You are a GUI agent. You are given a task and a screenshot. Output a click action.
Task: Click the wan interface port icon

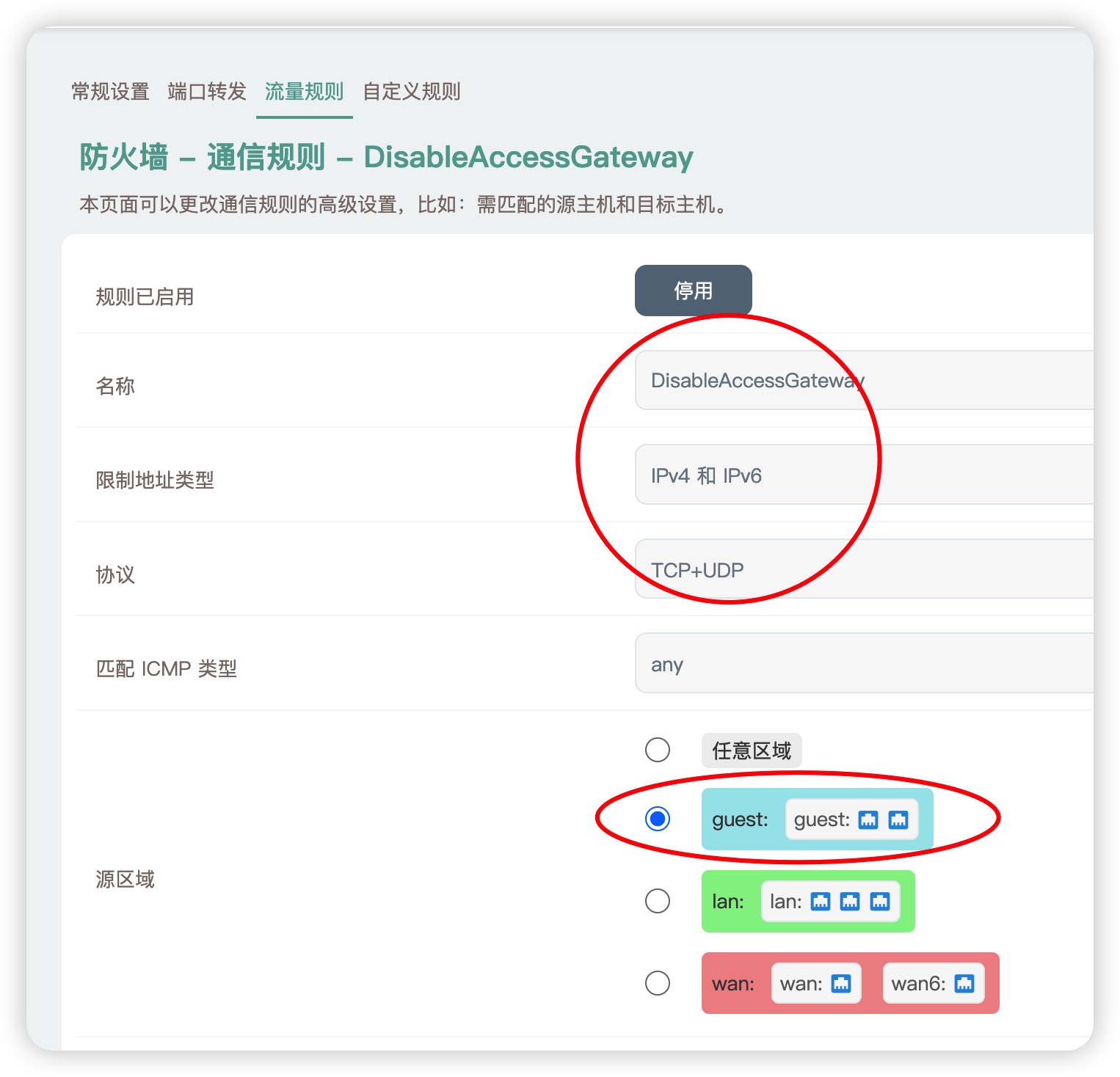point(842,984)
